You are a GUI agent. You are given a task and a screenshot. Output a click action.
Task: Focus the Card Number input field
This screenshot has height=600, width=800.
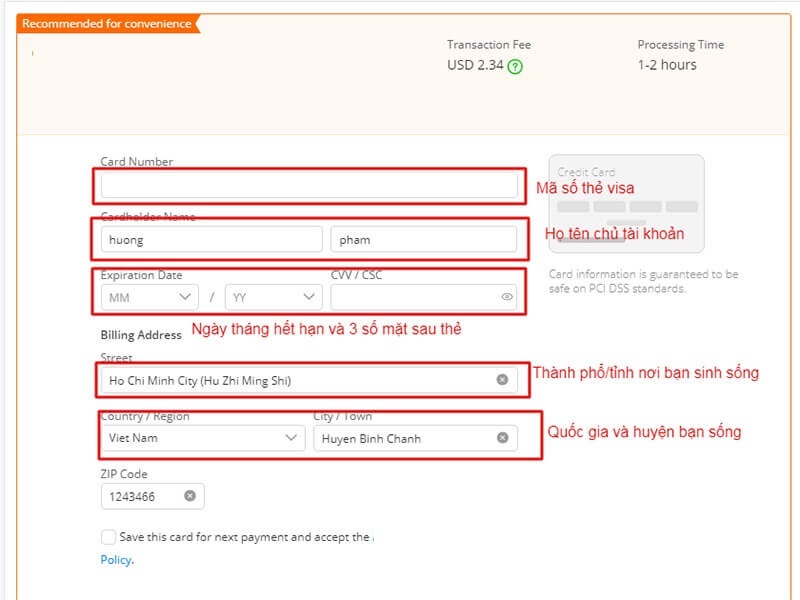[x=309, y=186]
